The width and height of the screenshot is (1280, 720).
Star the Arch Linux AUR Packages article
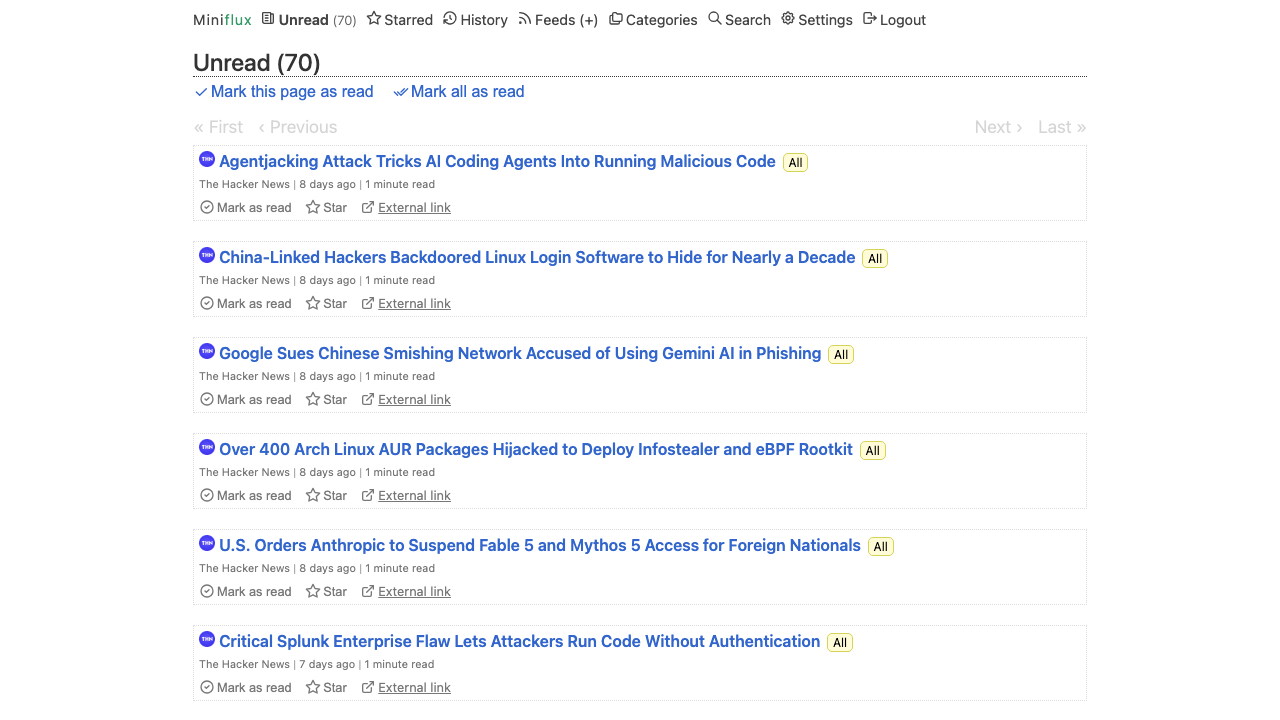point(327,496)
